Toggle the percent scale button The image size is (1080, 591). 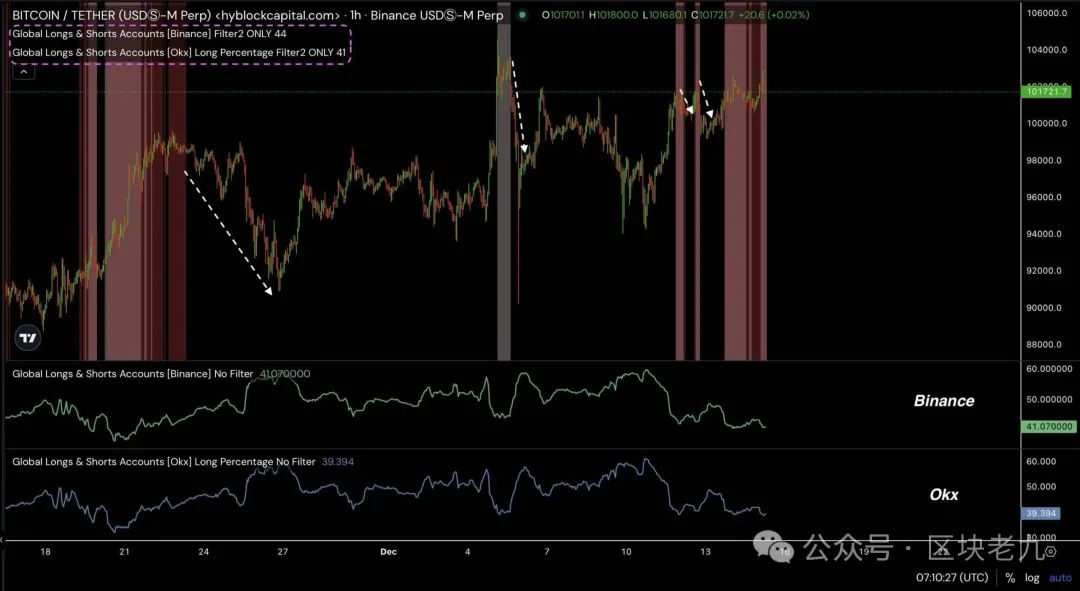click(x=1010, y=577)
